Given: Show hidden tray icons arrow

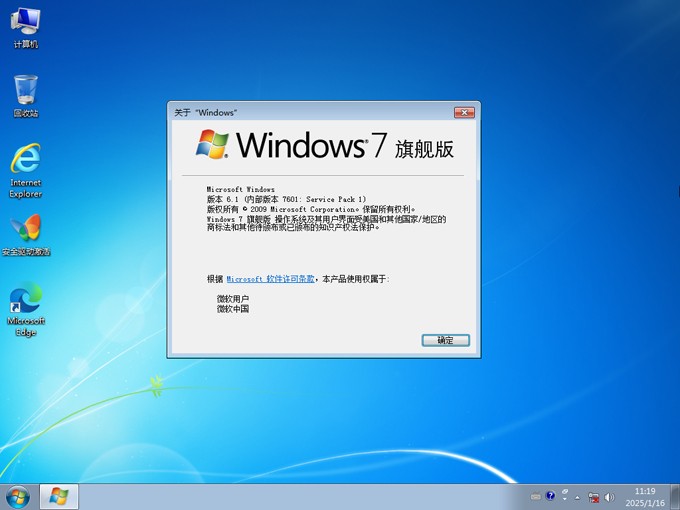Looking at the screenshot, I should pyautogui.click(x=577, y=497).
